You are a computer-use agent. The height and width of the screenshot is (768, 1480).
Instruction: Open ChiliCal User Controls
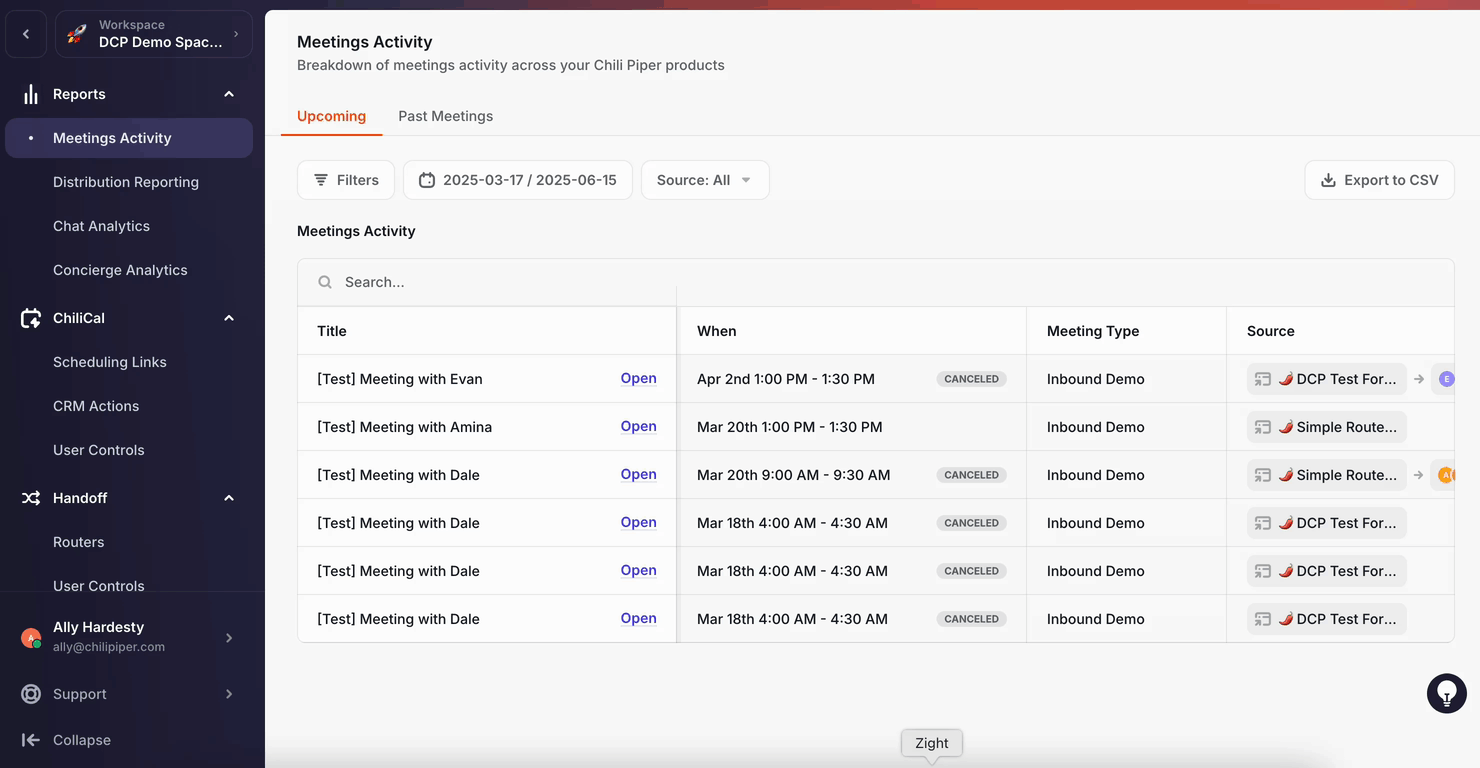(99, 450)
